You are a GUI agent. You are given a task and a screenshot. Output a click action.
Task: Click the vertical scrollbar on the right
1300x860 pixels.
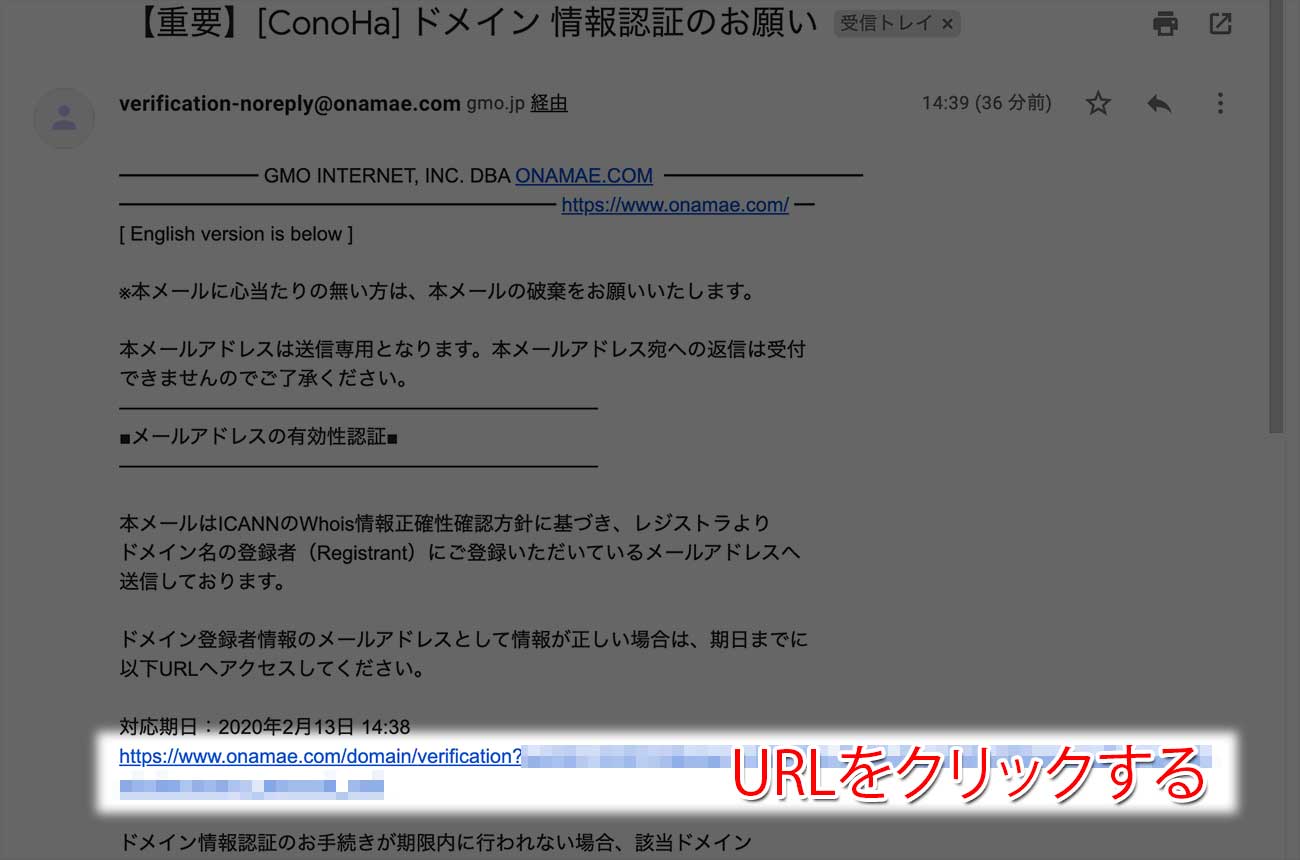tap(1276, 216)
